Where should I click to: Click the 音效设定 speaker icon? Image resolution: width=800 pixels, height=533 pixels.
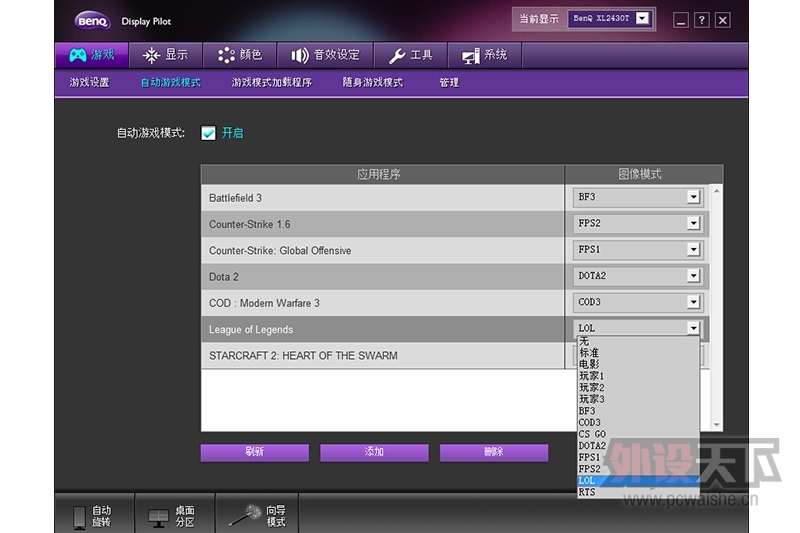point(300,55)
